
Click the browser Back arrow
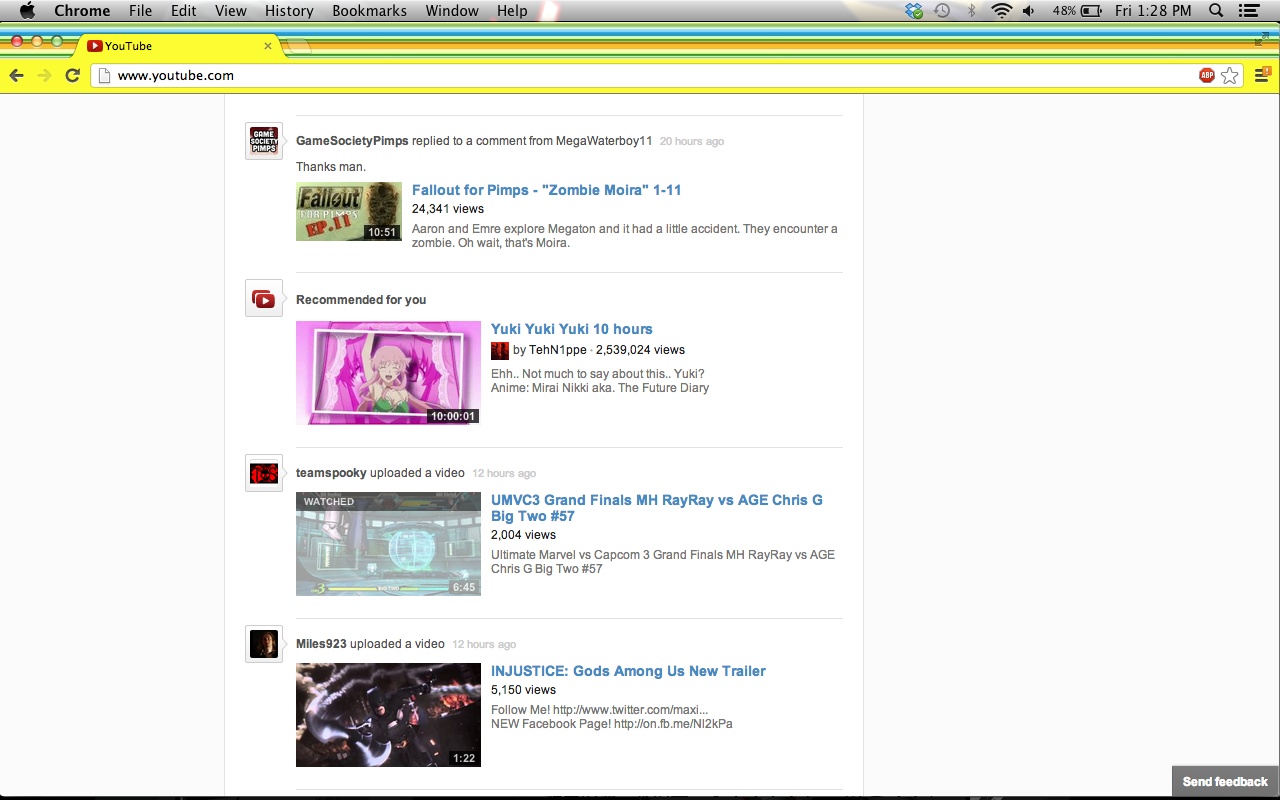(16, 75)
